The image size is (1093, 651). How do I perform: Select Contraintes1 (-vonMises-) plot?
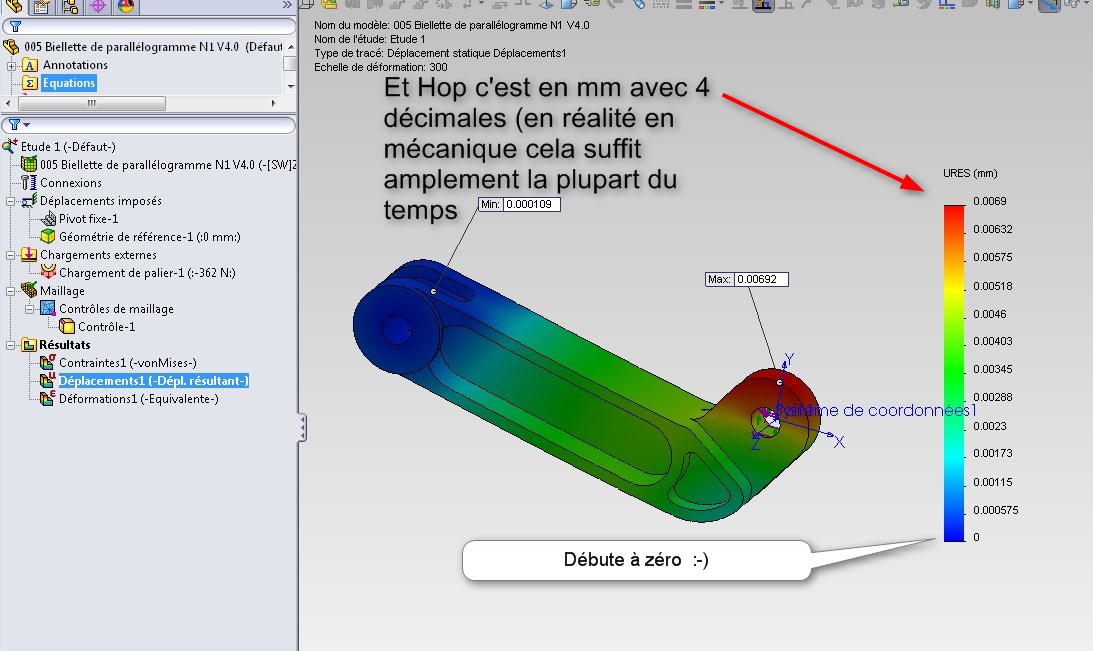click(x=128, y=363)
